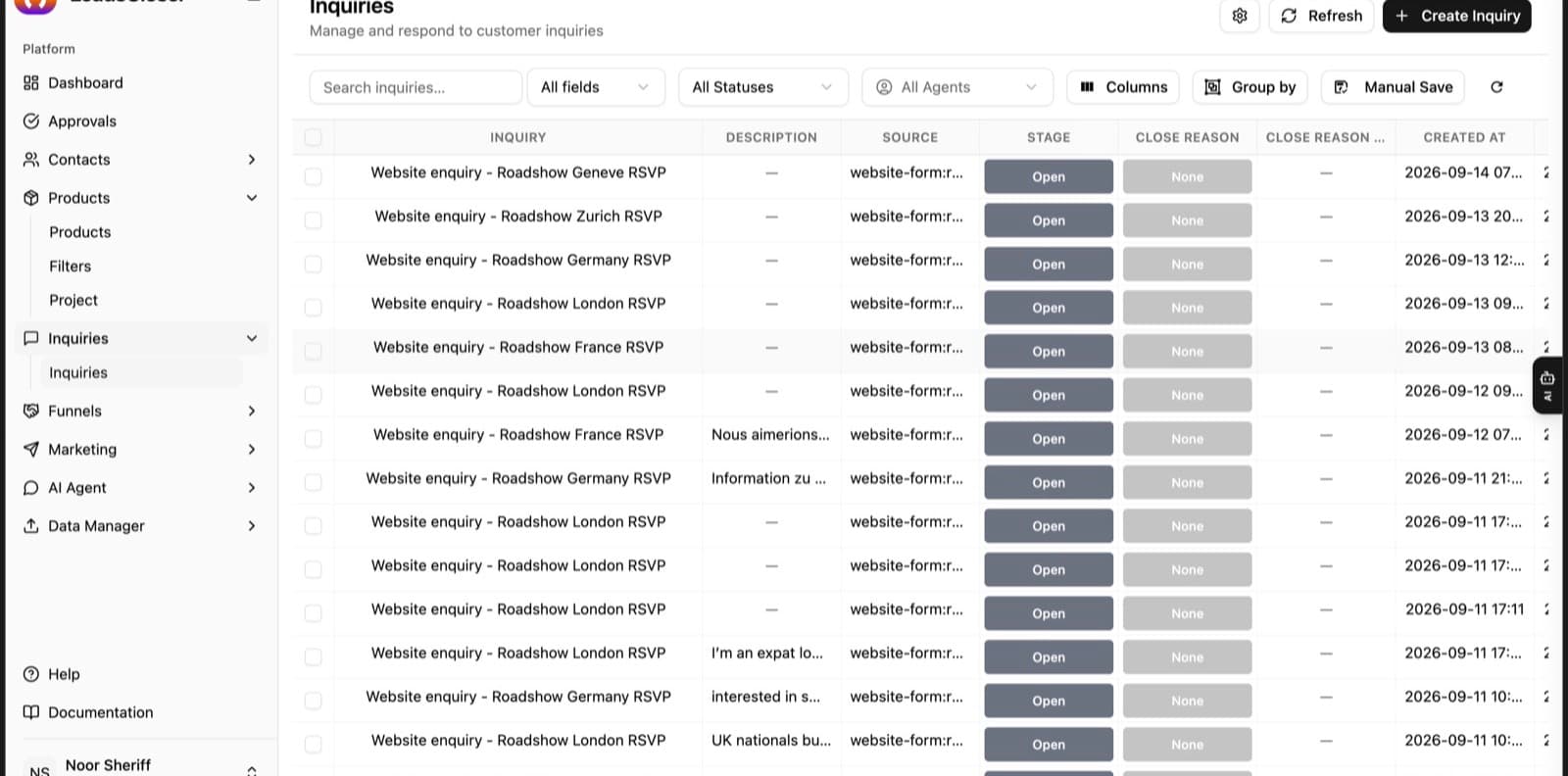Expand the Marketing sidebar section

252,450
